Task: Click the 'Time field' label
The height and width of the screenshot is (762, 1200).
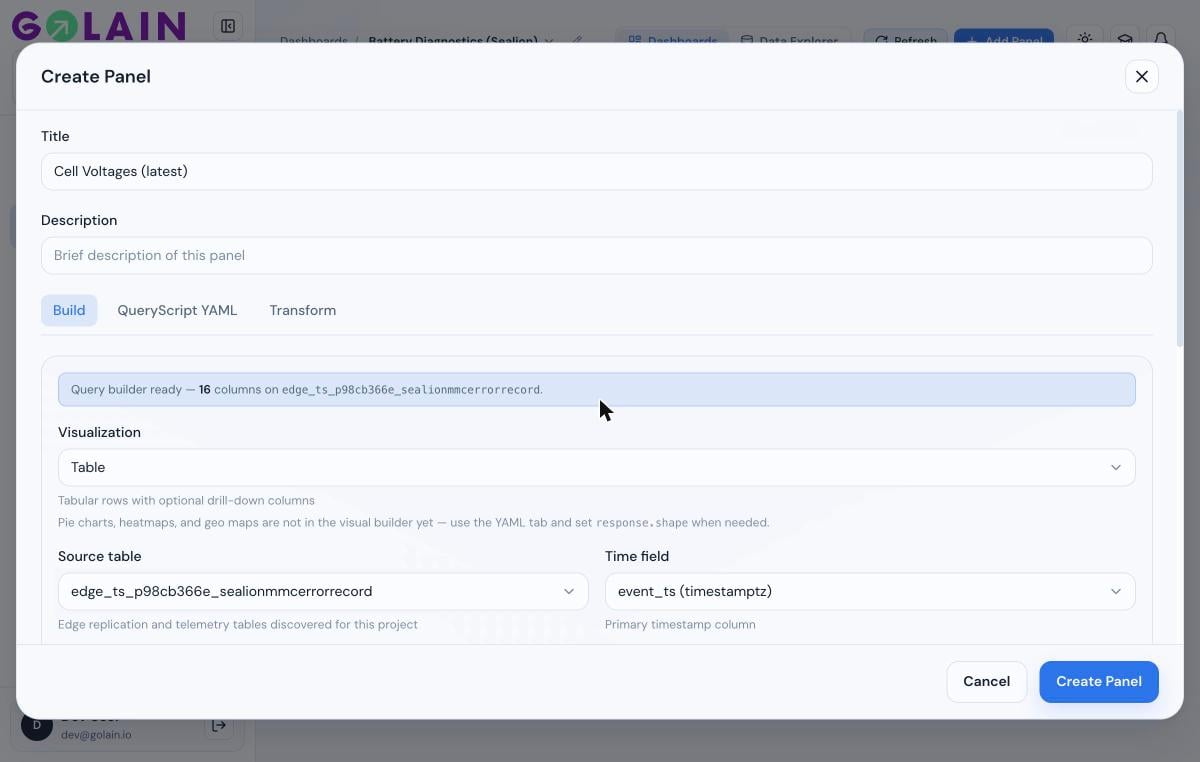Action: pos(637,556)
